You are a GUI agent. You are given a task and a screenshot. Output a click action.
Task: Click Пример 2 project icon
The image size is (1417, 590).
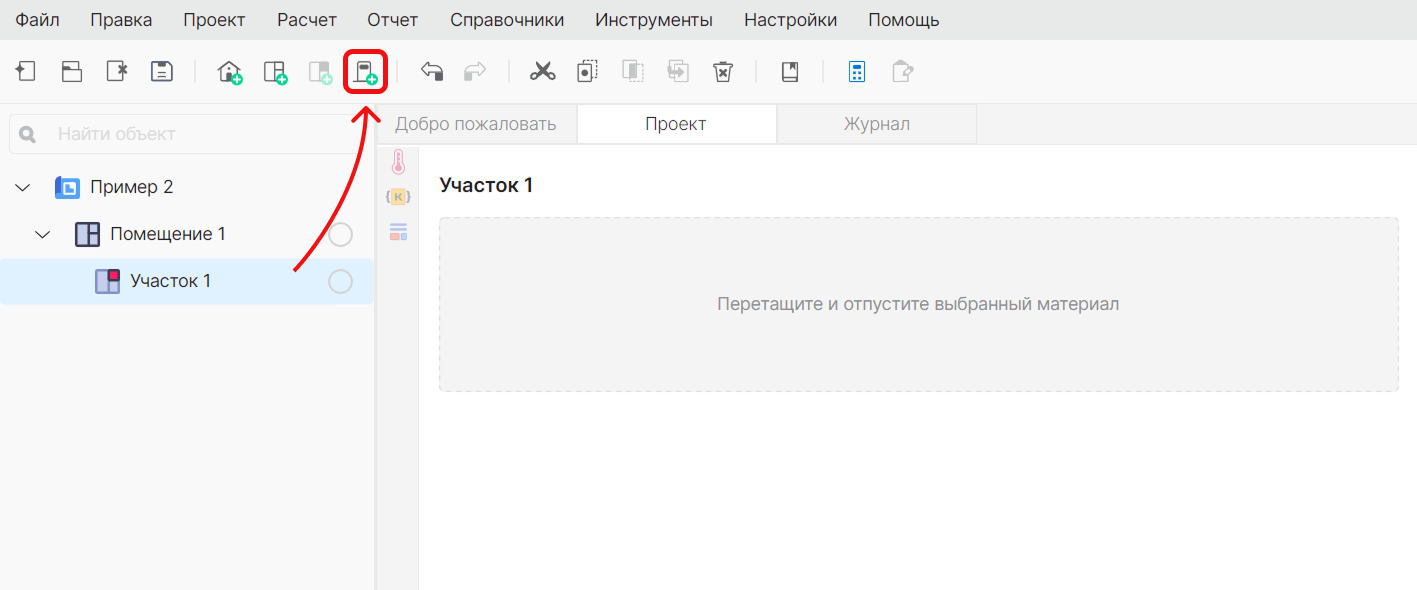[x=67, y=187]
